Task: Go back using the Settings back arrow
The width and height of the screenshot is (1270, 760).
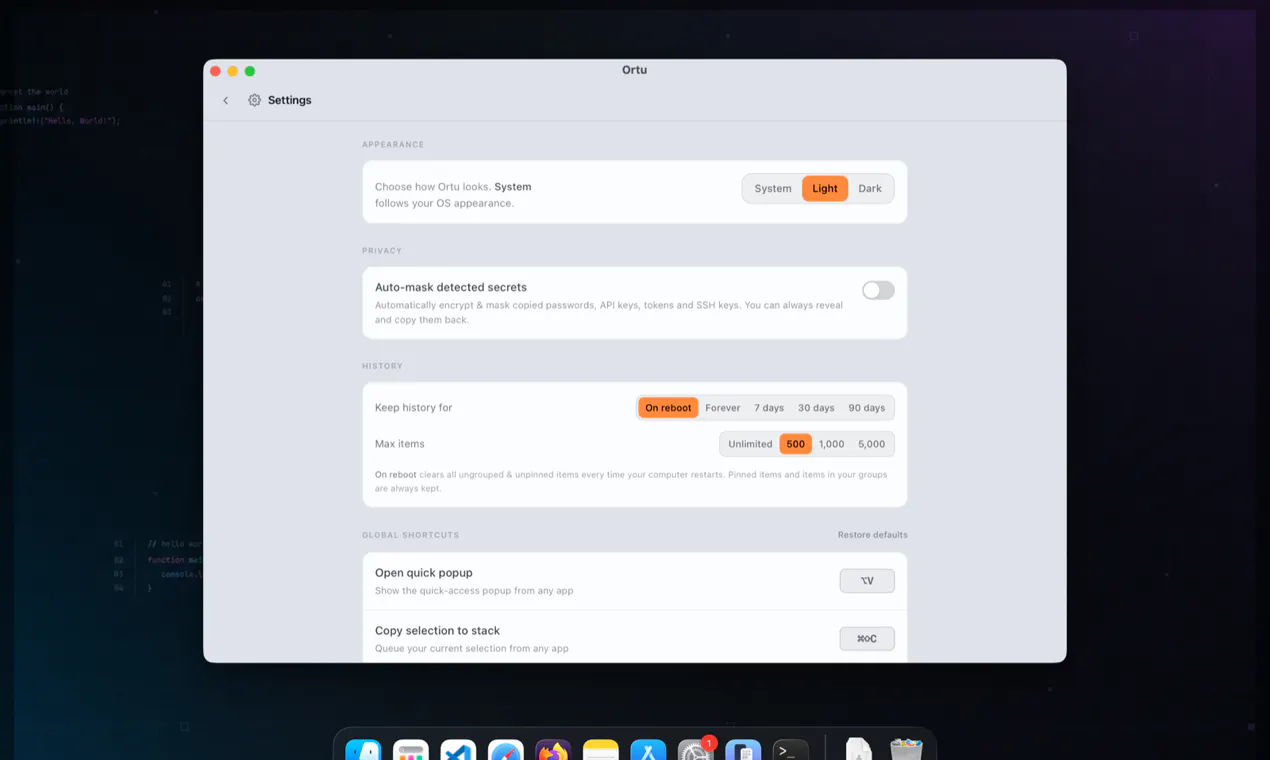Action: pyautogui.click(x=226, y=101)
